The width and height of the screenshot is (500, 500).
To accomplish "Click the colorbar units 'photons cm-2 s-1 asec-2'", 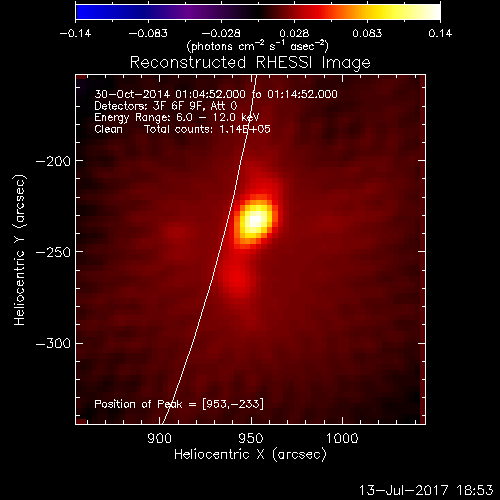I will 257,46.
